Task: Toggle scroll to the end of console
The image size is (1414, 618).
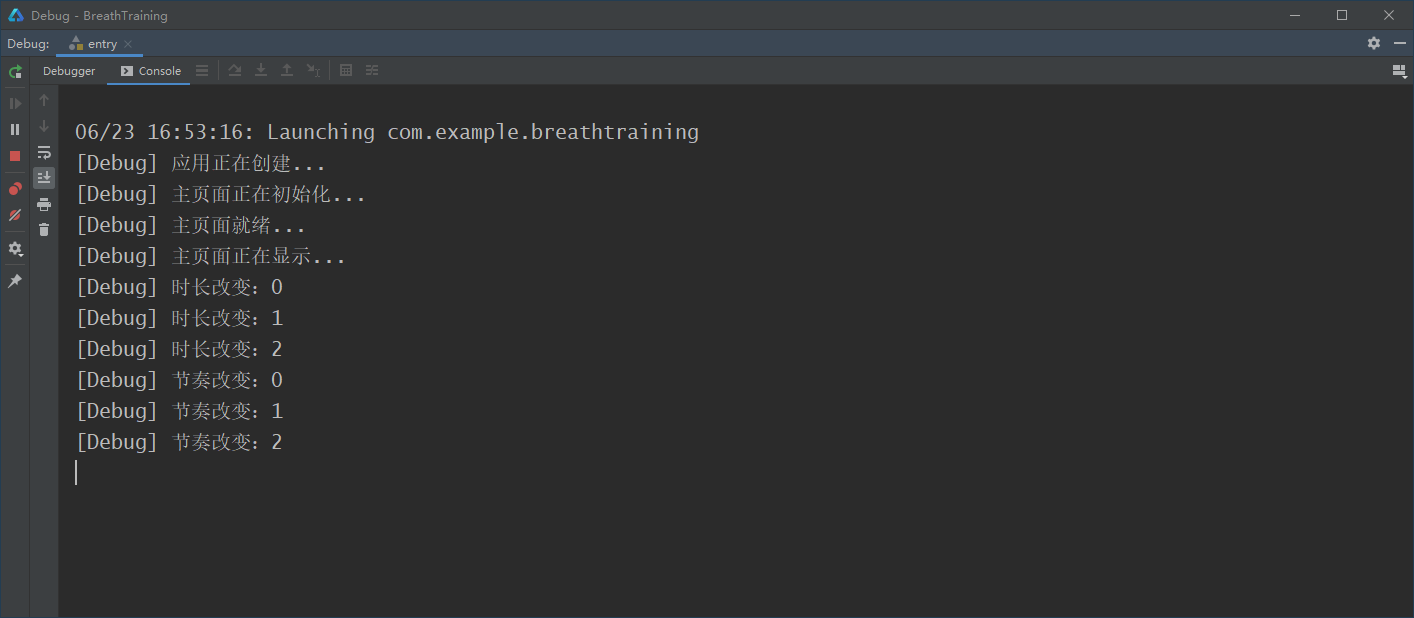Action: tap(44, 178)
